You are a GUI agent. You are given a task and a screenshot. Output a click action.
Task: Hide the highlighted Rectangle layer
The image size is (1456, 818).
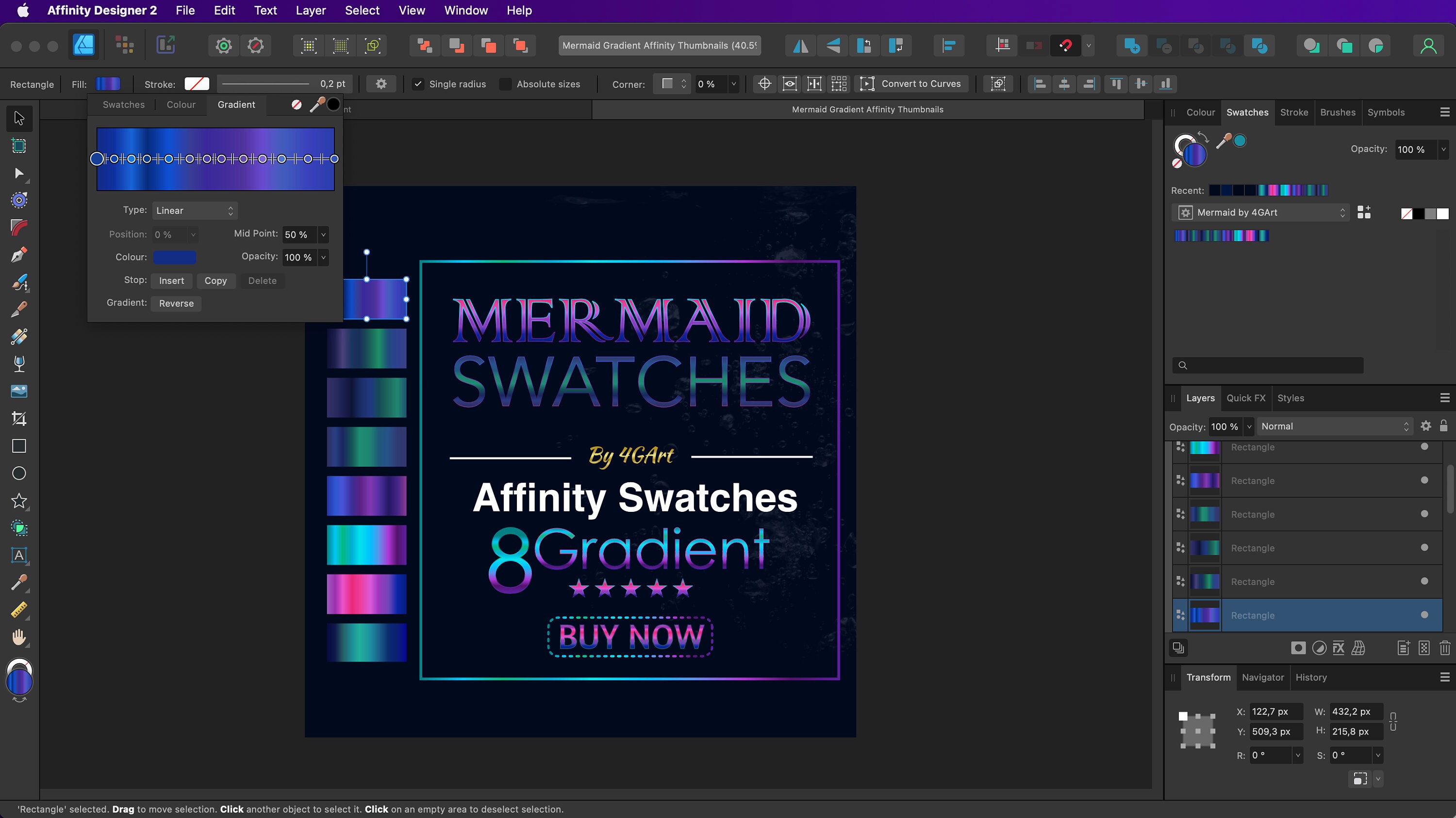[x=1424, y=615]
